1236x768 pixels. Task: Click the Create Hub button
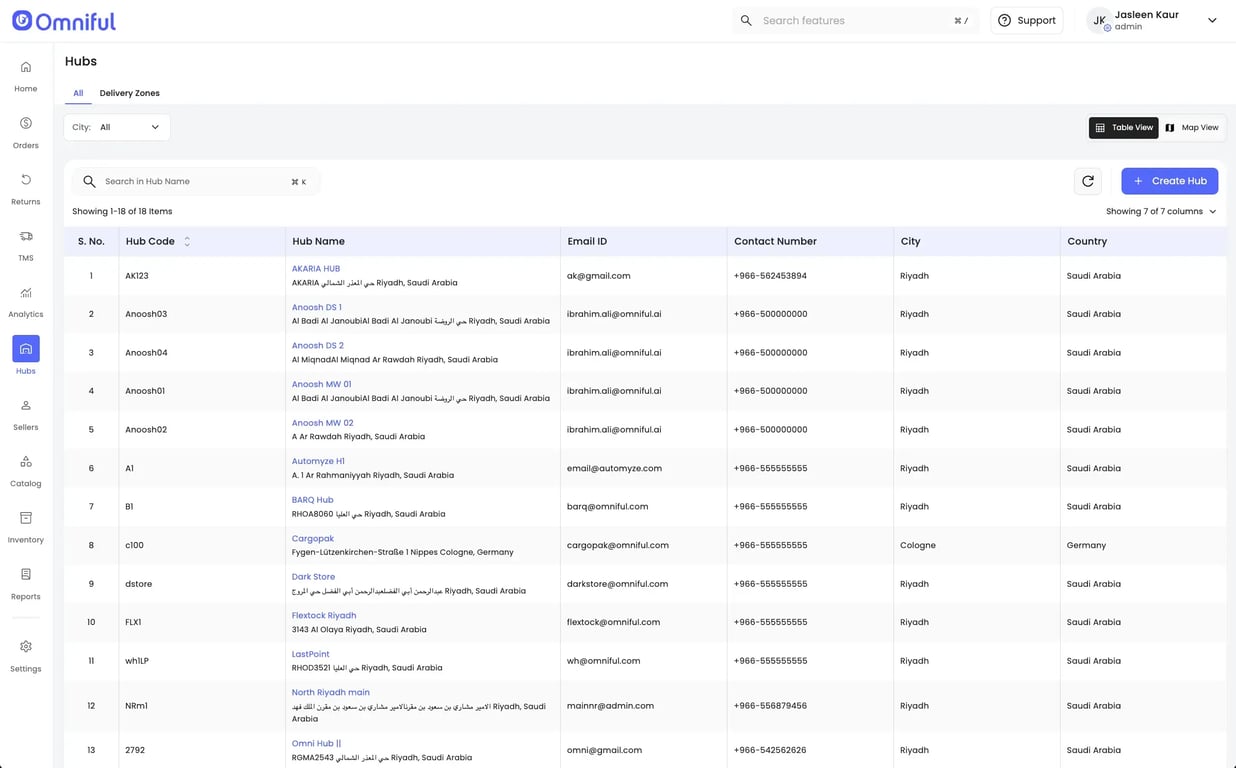click(1169, 181)
